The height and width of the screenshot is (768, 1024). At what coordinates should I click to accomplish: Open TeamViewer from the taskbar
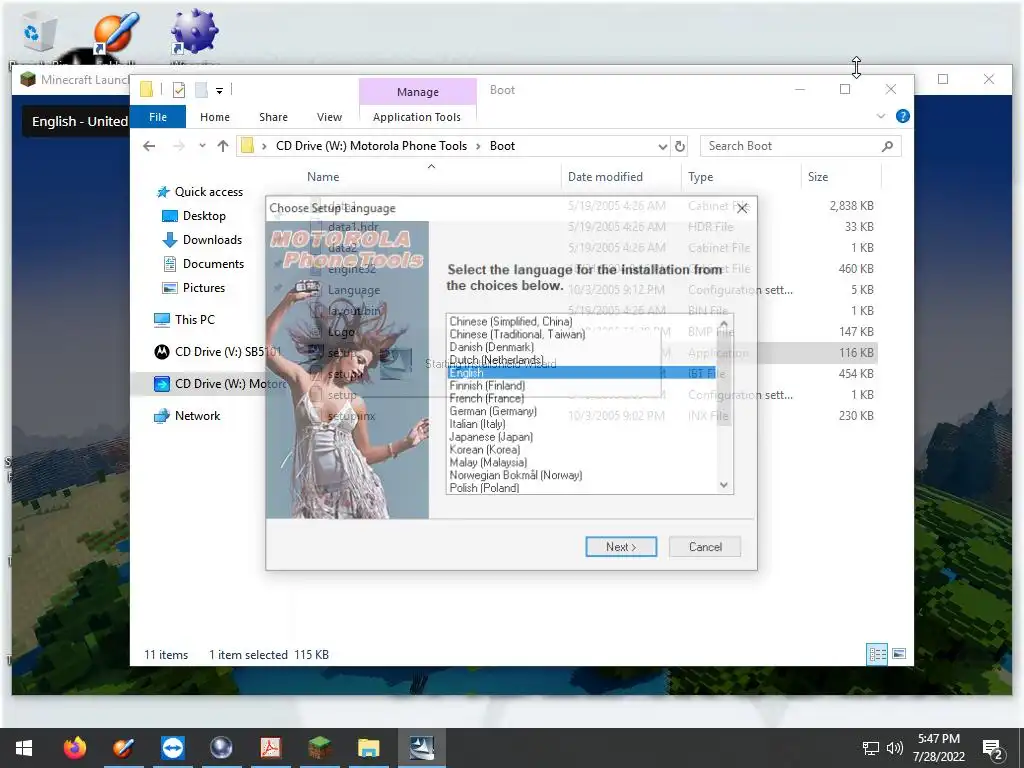(x=172, y=748)
